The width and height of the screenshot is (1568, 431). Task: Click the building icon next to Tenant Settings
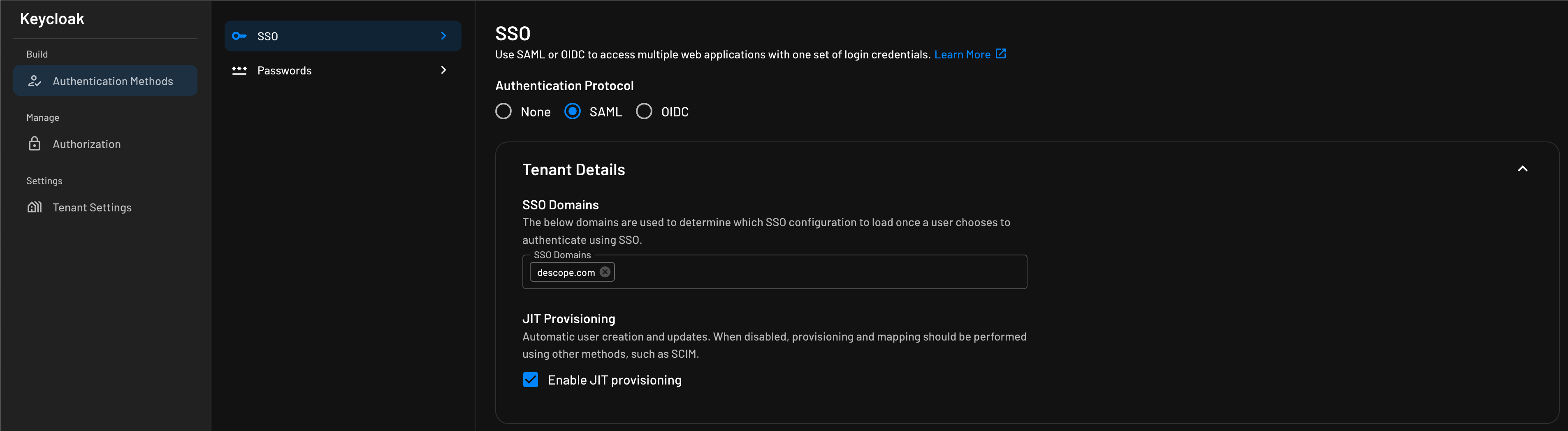(x=34, y=207)
